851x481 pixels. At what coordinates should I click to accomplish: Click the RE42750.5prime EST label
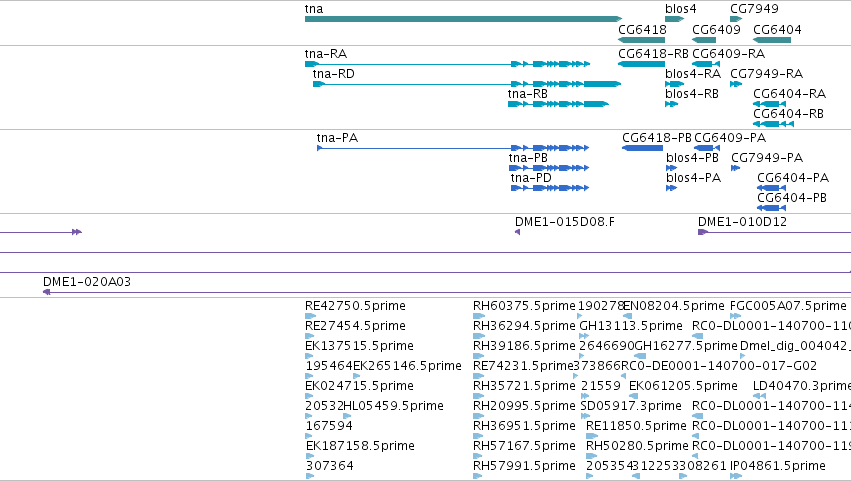[355, 306]
